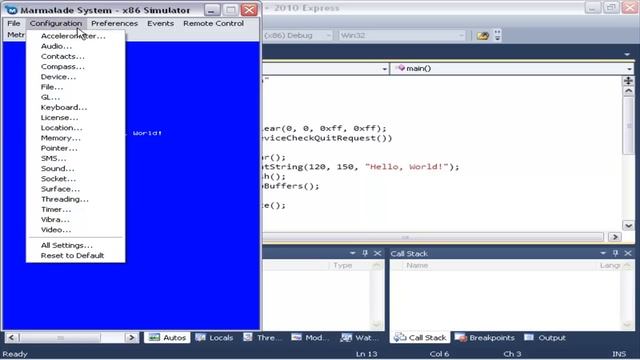The height and width of the screenshot is (360, 640).
Task: Click code editor horizontal scroll right arrow
Action: click(615, 237)
